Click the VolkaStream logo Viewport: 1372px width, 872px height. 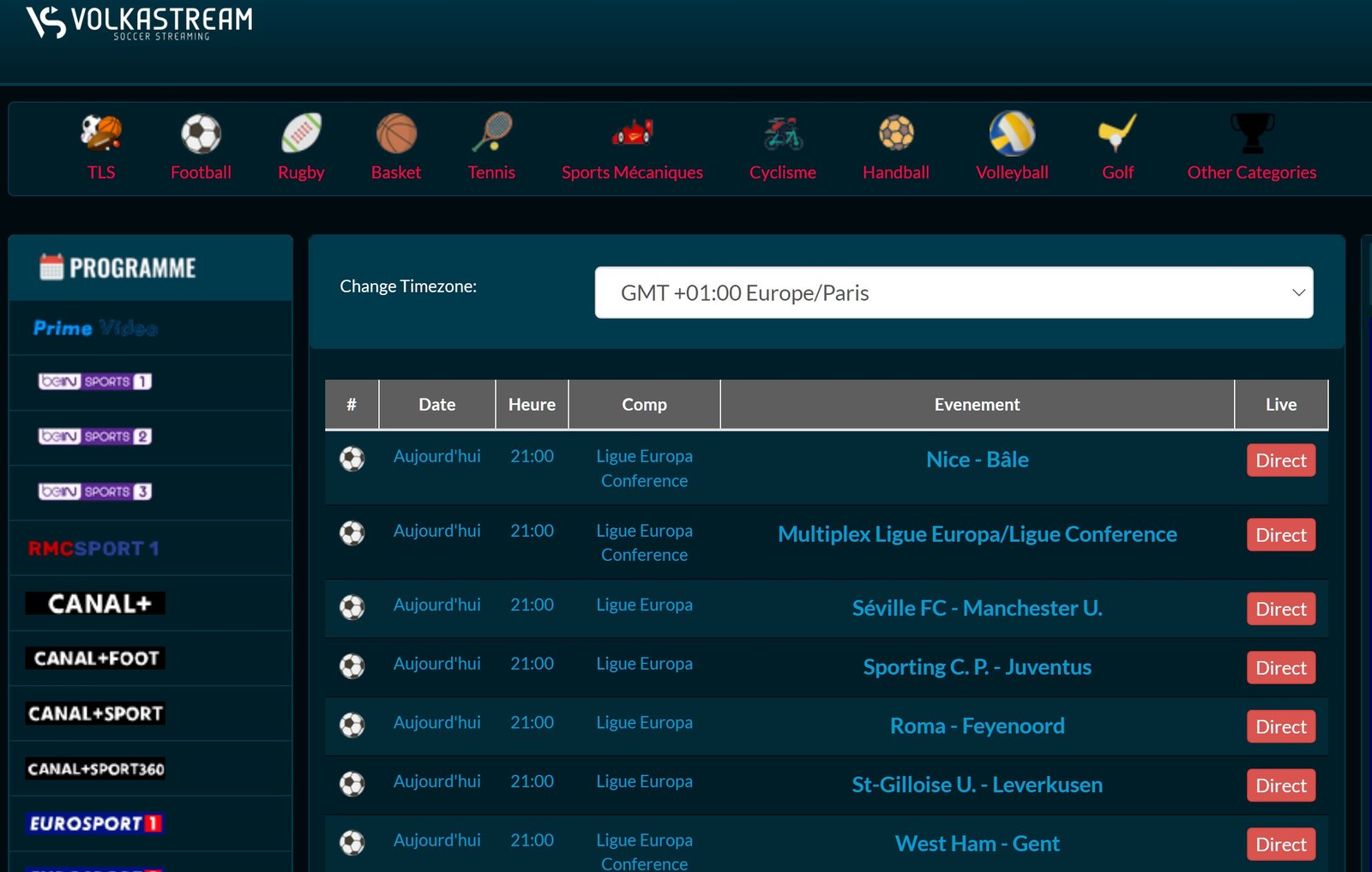tap(139, 22)
